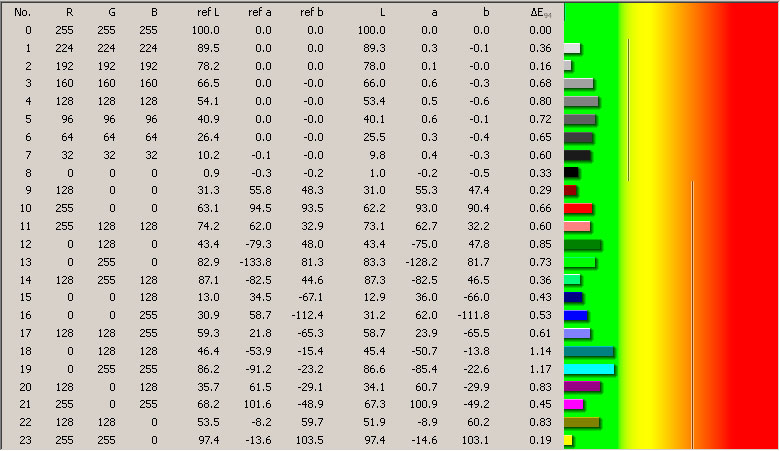Select the gray bar in row 4

point(581,101)
